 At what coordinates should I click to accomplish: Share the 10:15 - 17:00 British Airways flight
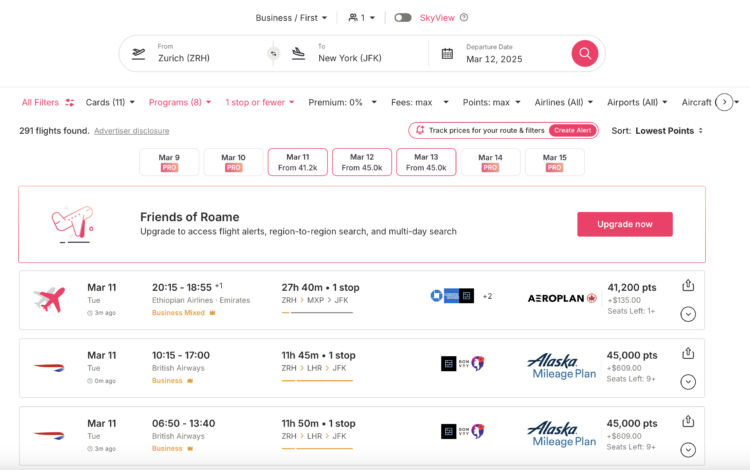pos(688,353)
